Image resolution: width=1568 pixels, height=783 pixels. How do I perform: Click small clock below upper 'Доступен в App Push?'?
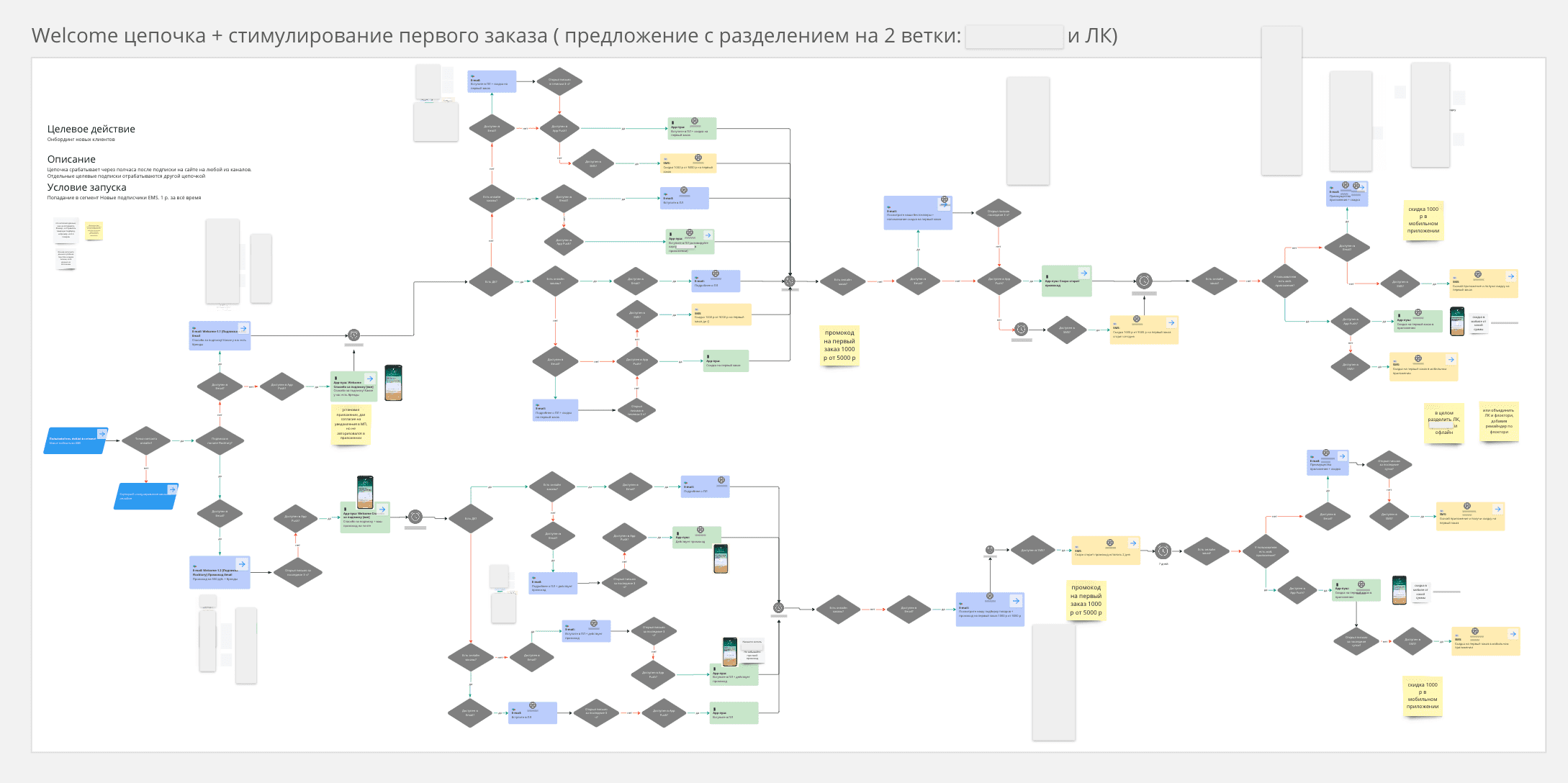pyautogui.click(x=1021, y=329)
